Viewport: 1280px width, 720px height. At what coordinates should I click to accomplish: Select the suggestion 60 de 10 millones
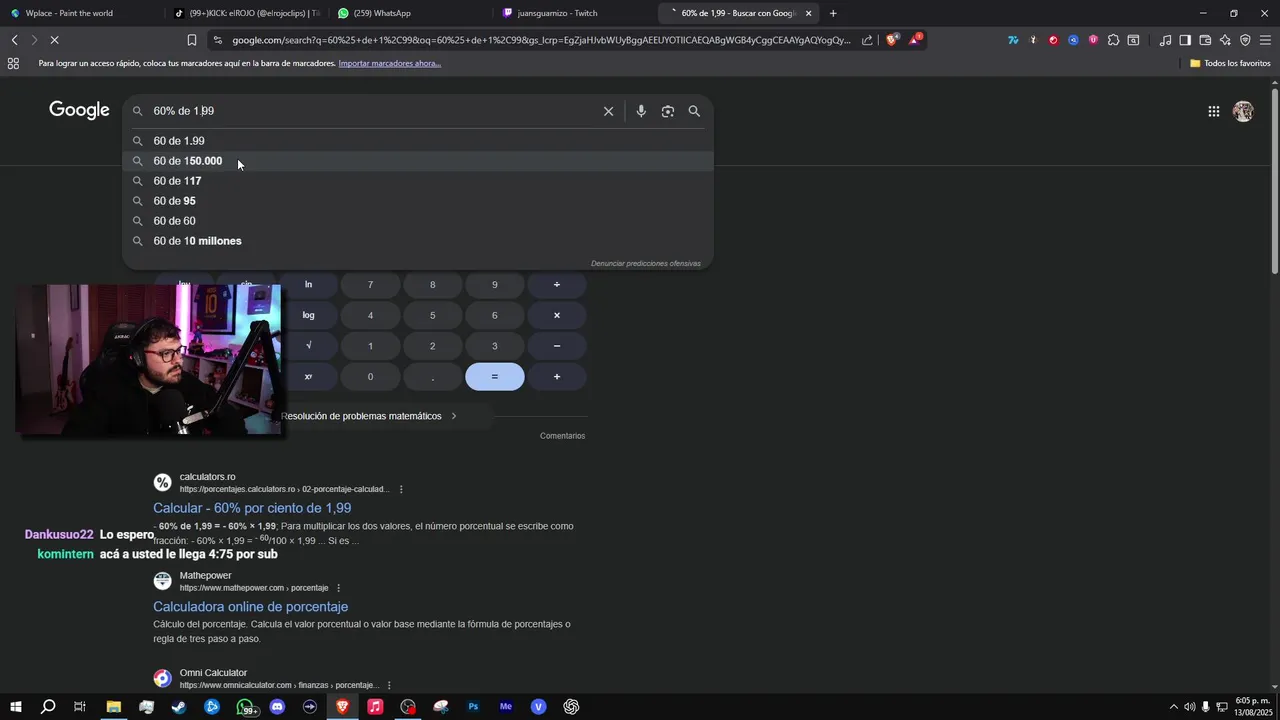click(418, 241)
